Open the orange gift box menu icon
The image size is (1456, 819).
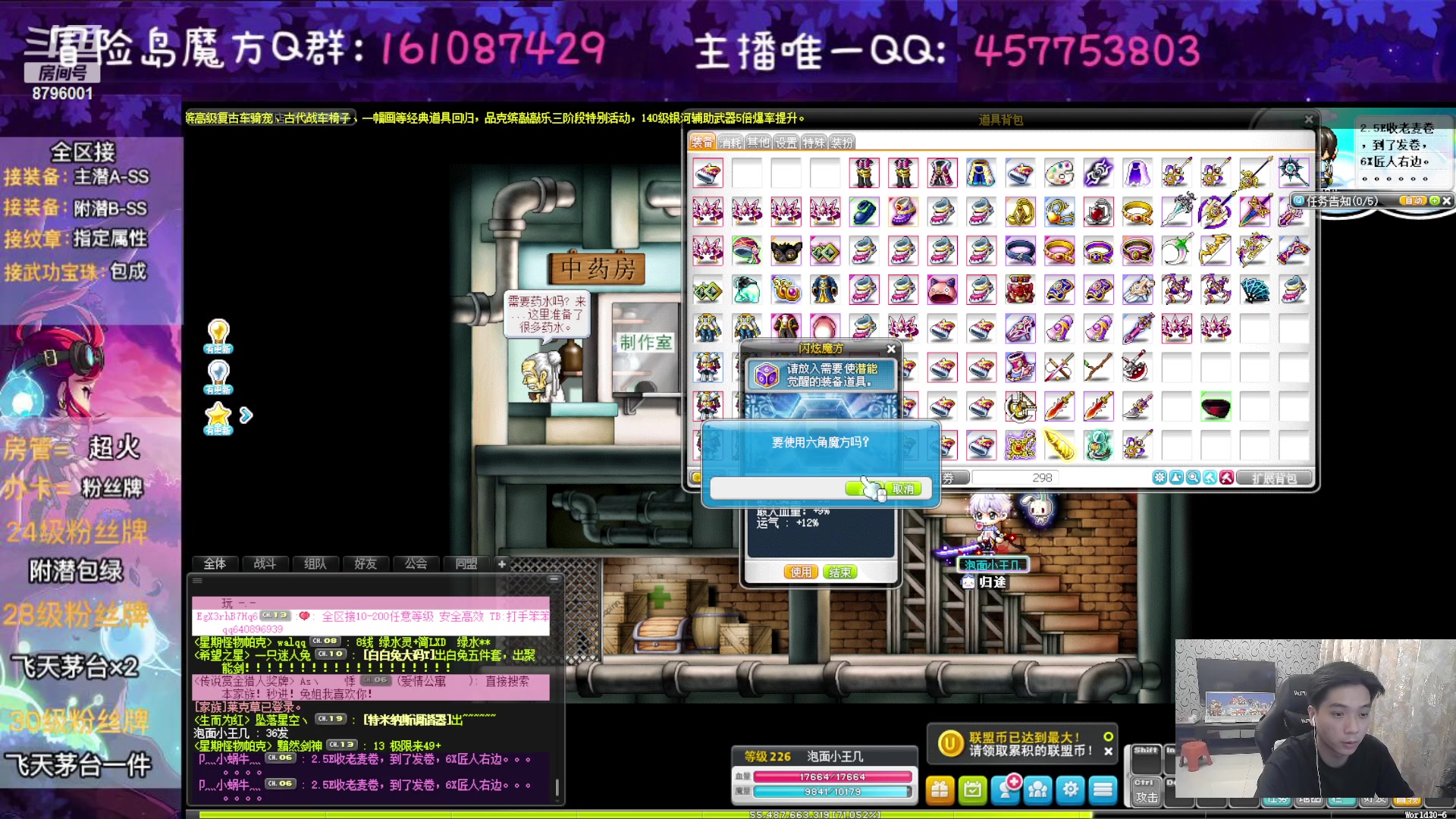coord(939,790)
